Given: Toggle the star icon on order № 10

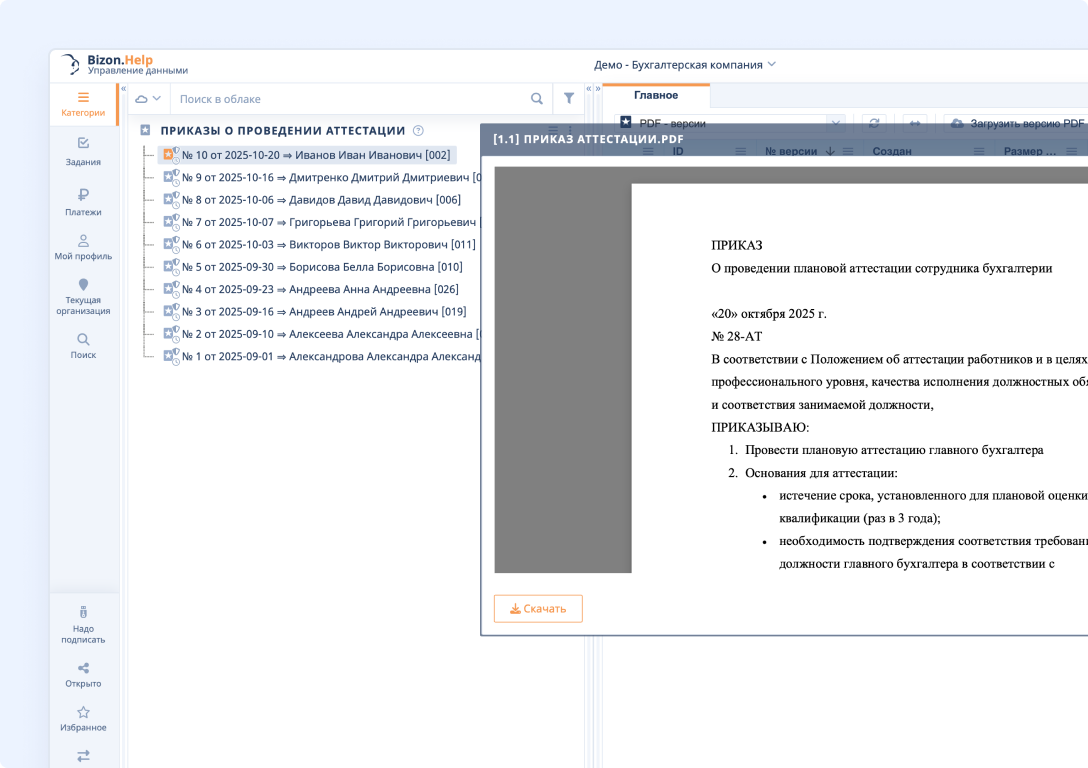Looking at the screenshot, I should pos(169,154).
